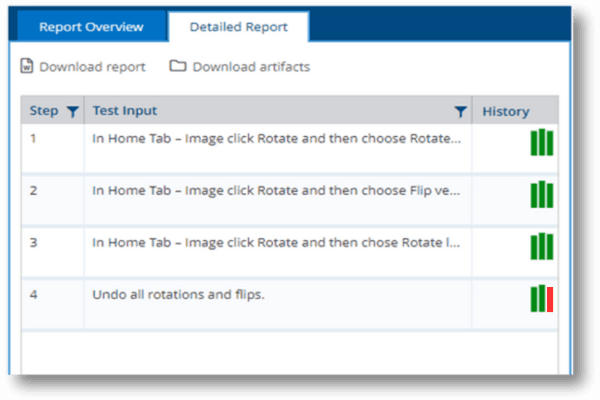The image size is (600, 400).
Task: Click the red failed bar in step 4 history
Action: pyautogui.click(x=550, y=298)
